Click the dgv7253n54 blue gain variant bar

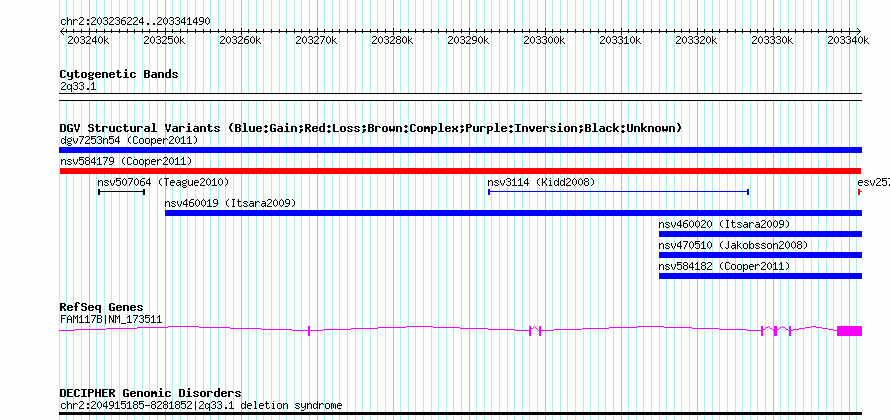pyautogui.click(x=460, y=150)
